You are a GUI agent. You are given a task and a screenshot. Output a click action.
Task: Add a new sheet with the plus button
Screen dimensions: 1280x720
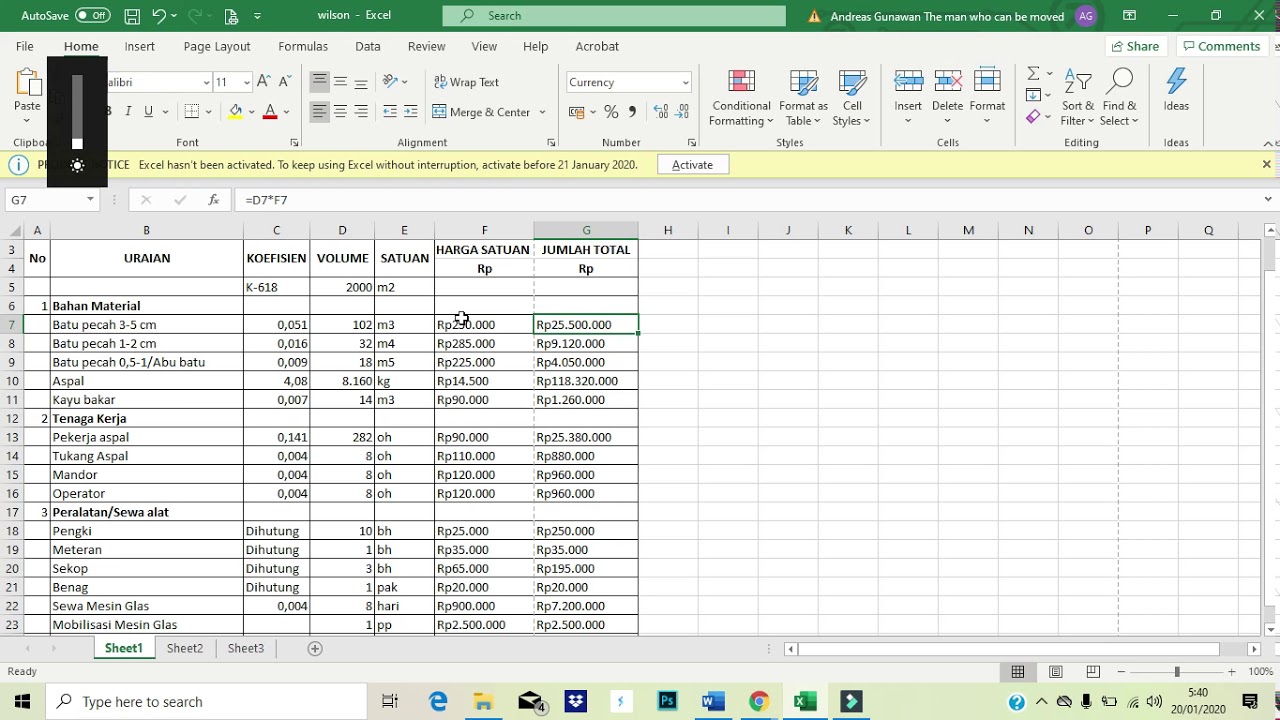(x=315, y=648)
